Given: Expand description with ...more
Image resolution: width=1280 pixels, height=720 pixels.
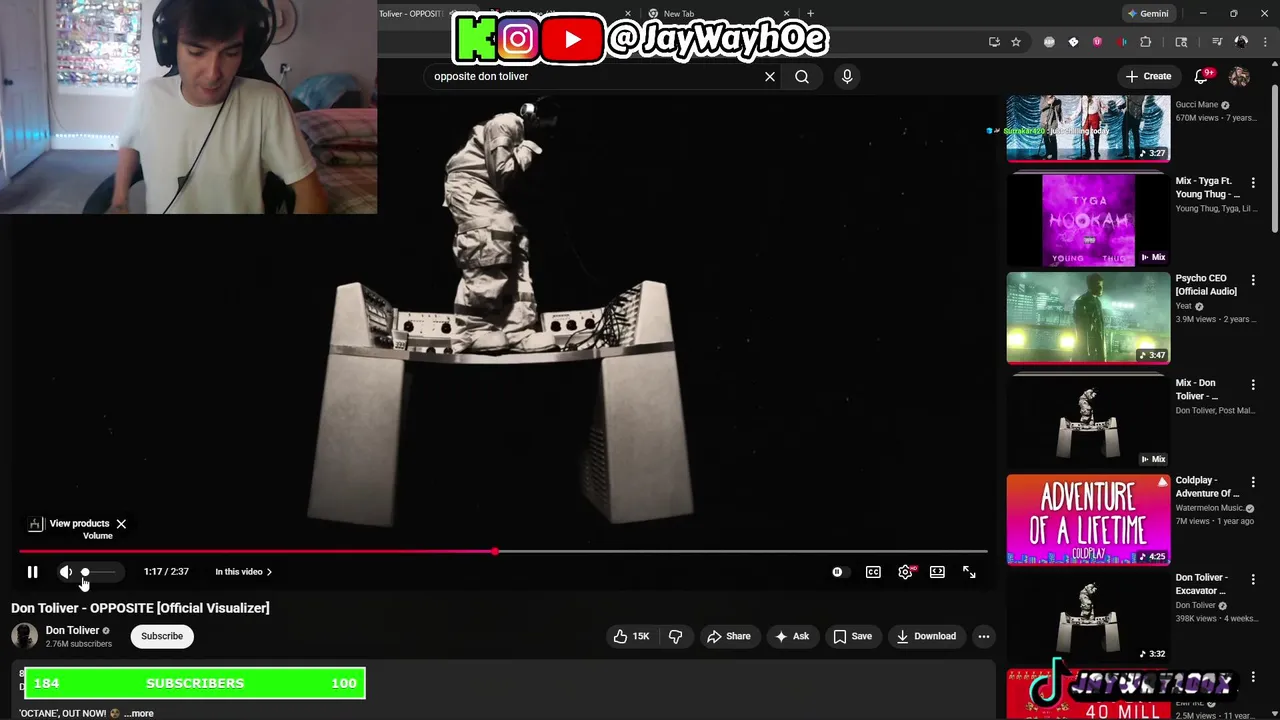Looking at the screenshot, I should (x=139, y=713).
